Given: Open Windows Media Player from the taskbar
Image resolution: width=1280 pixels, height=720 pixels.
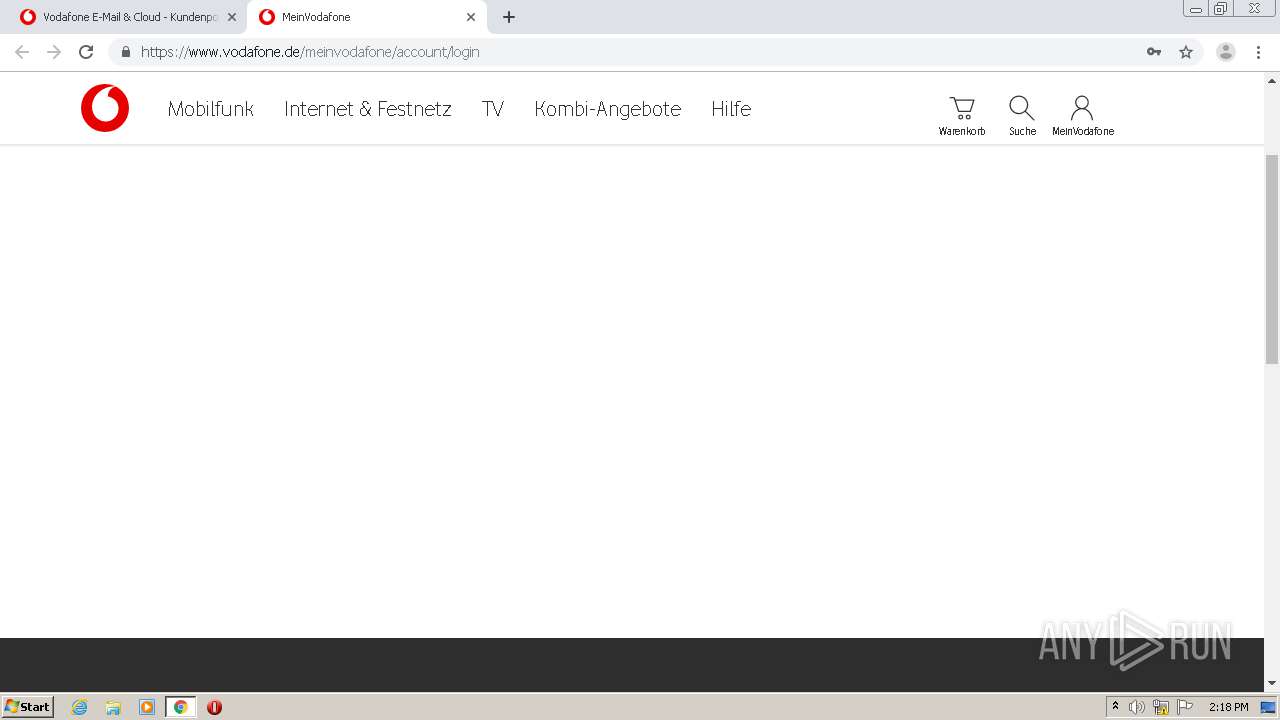Looking at the screenshot, I should tap(147, 707).
